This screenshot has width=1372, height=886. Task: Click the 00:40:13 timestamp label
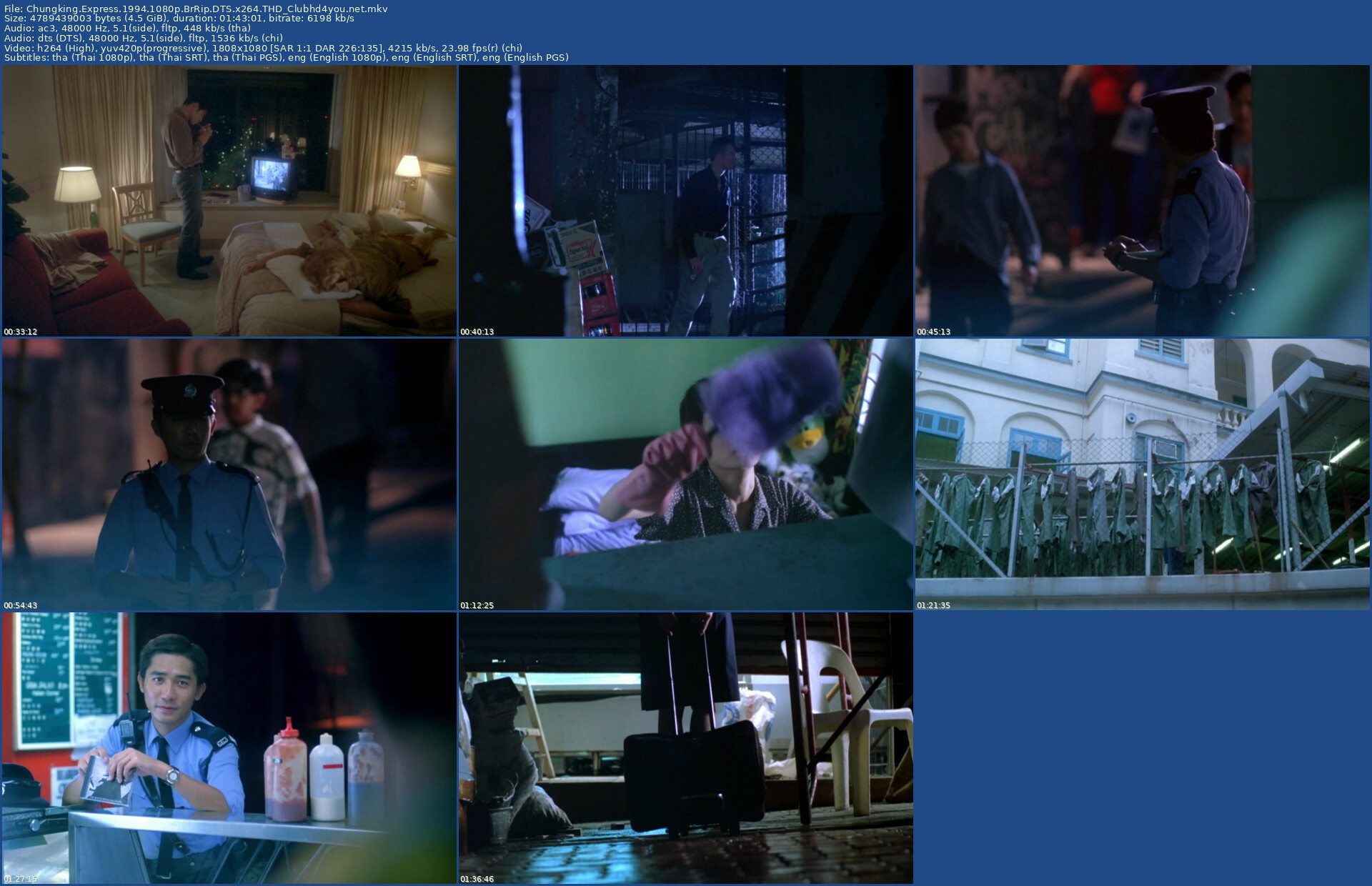coord(477,332)
